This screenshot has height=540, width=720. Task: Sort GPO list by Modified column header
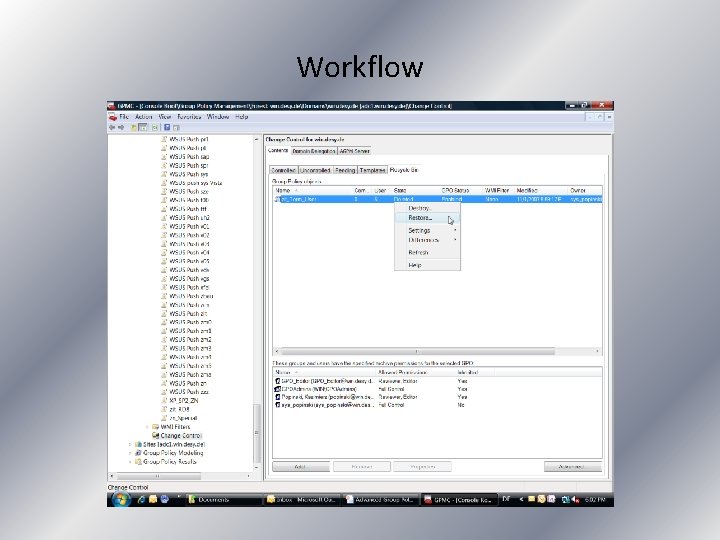coord(540,190)
